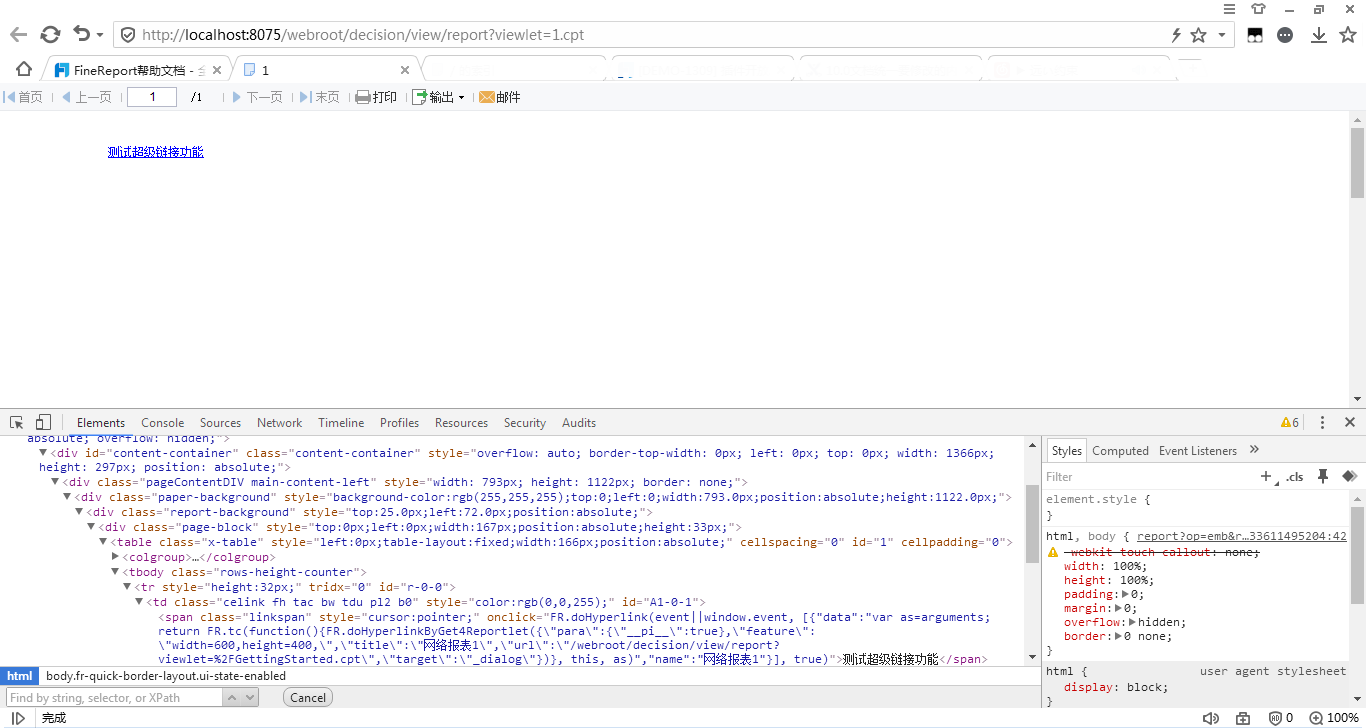Screen dimensions: 1366x728
Task: Open the Timeline panel tab
Action: point(341,423)
